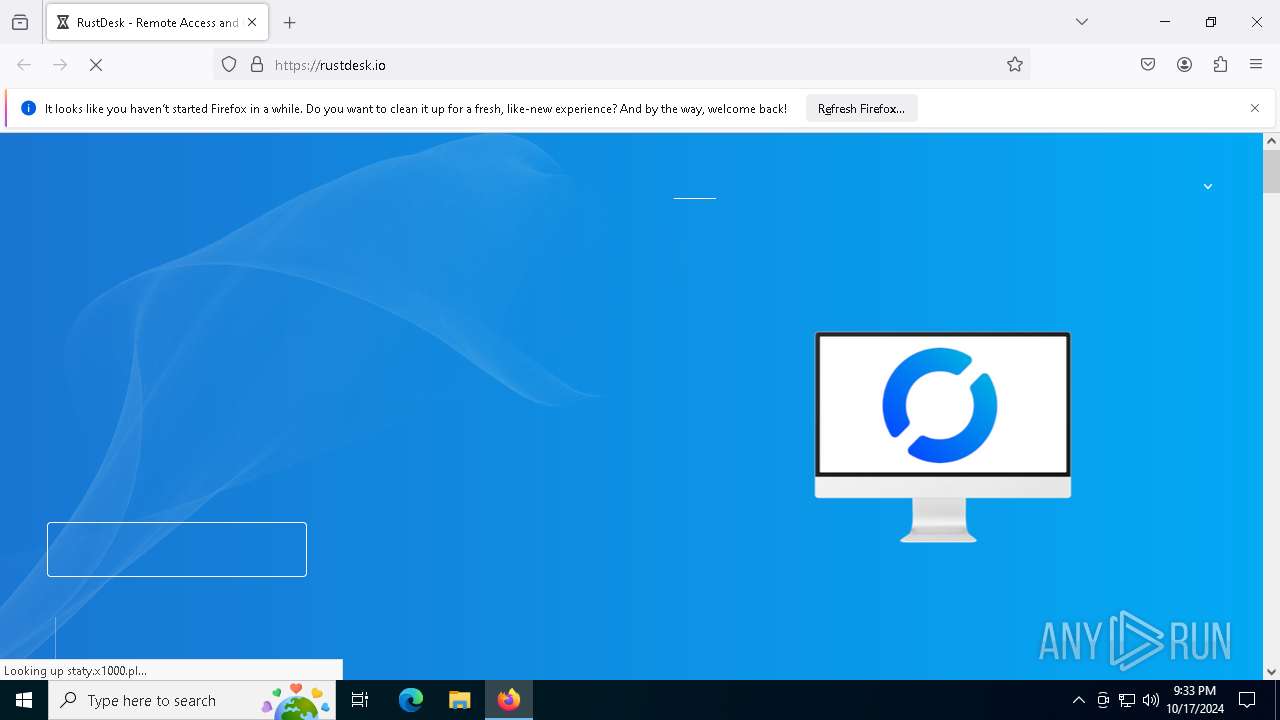Open the Extensions puzzle icon
1280x720 pixels.
(x=1220, y=64)
